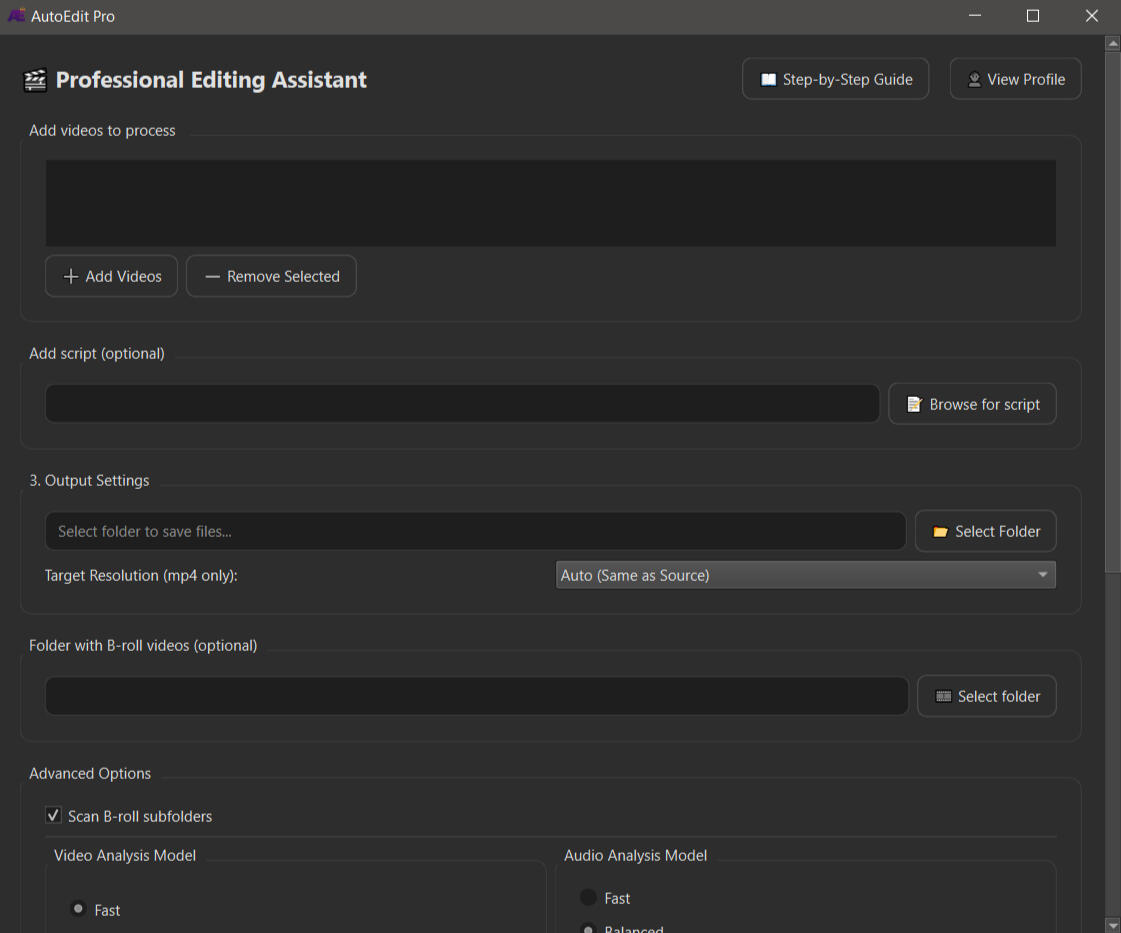Select Fast under Video Analysis Model
Viewport: 1121px width, 933px height.
[78, 909]
